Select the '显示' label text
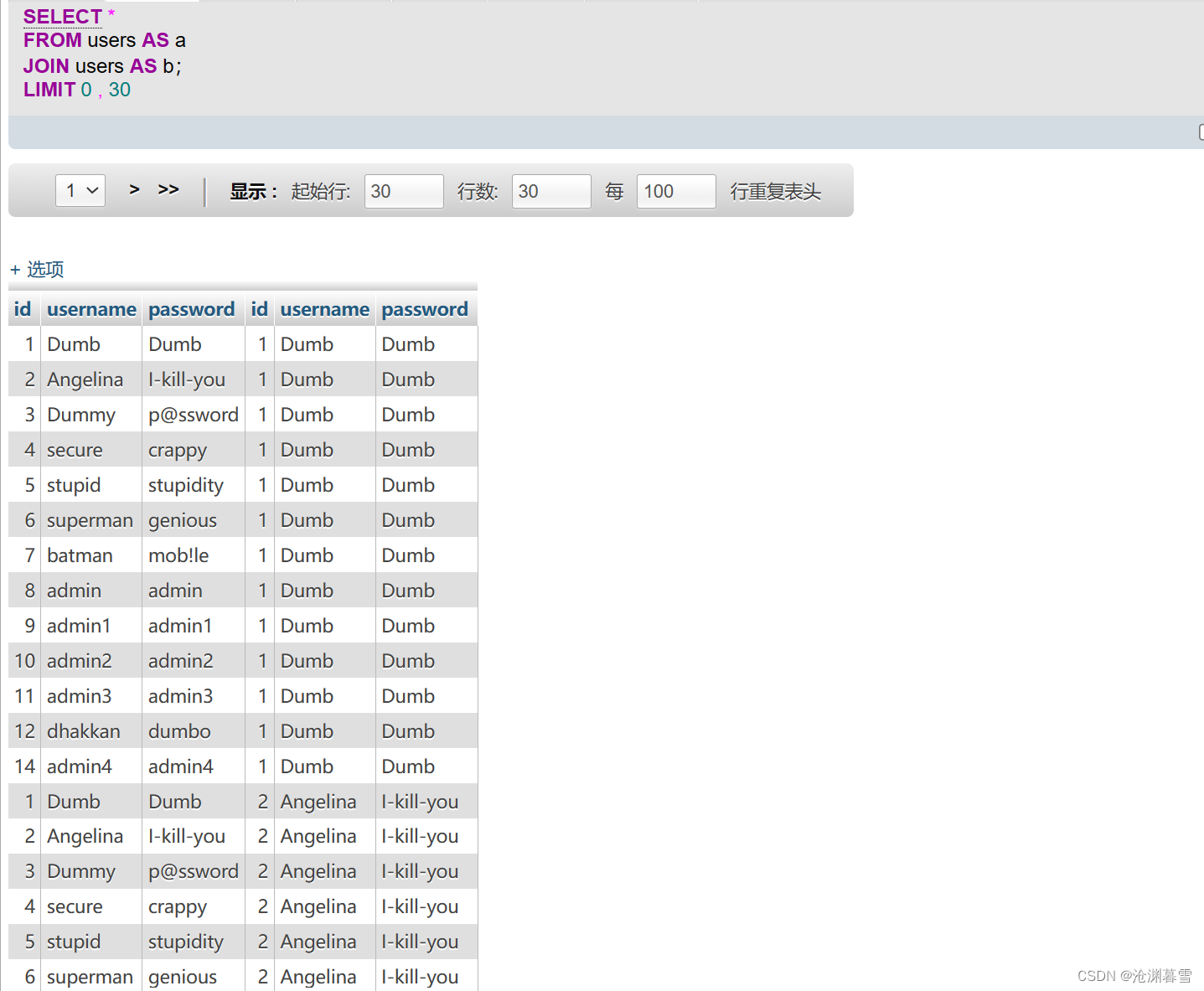 pyautogui.click(x=253, y=192)
